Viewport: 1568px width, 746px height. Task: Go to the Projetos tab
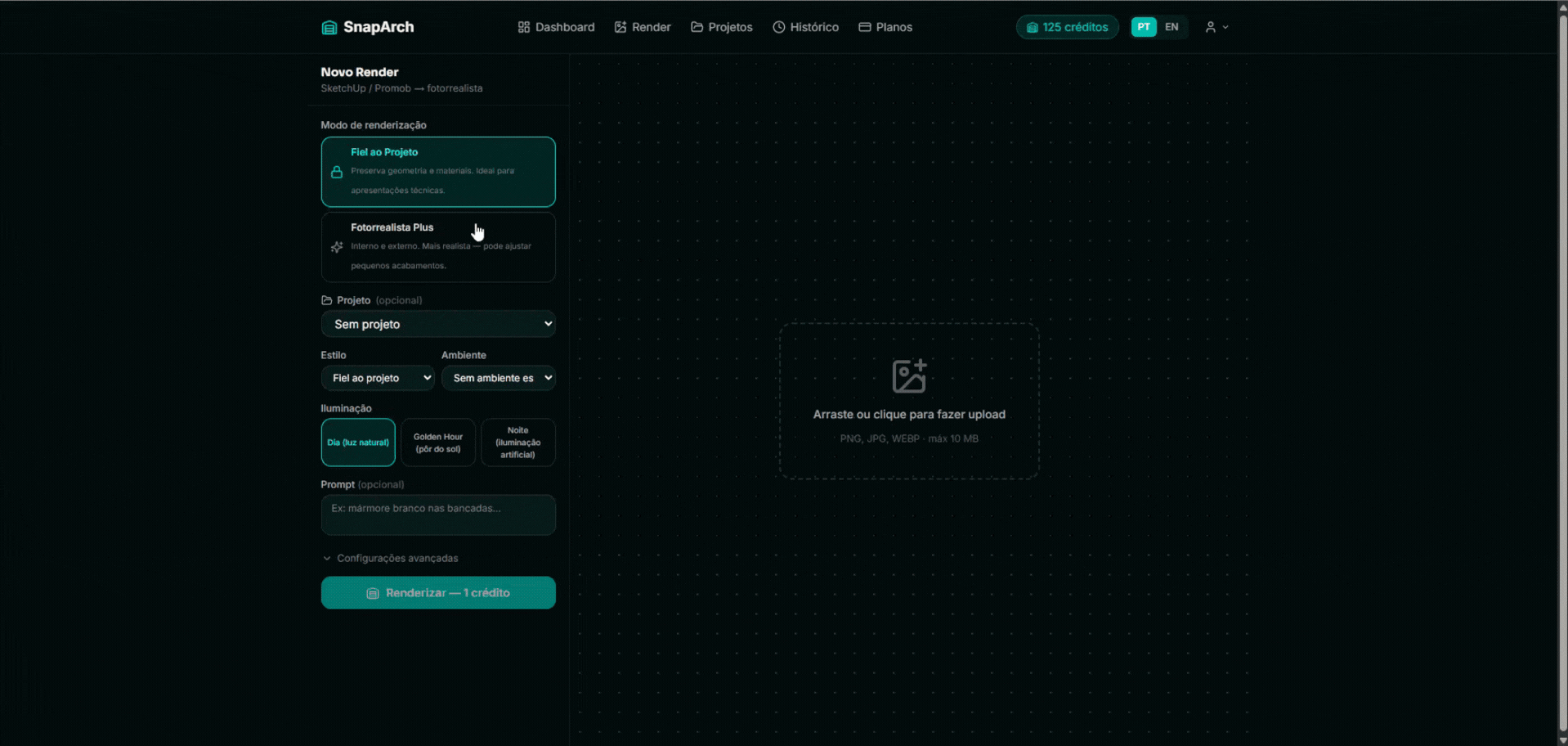(x=721, y=27)
